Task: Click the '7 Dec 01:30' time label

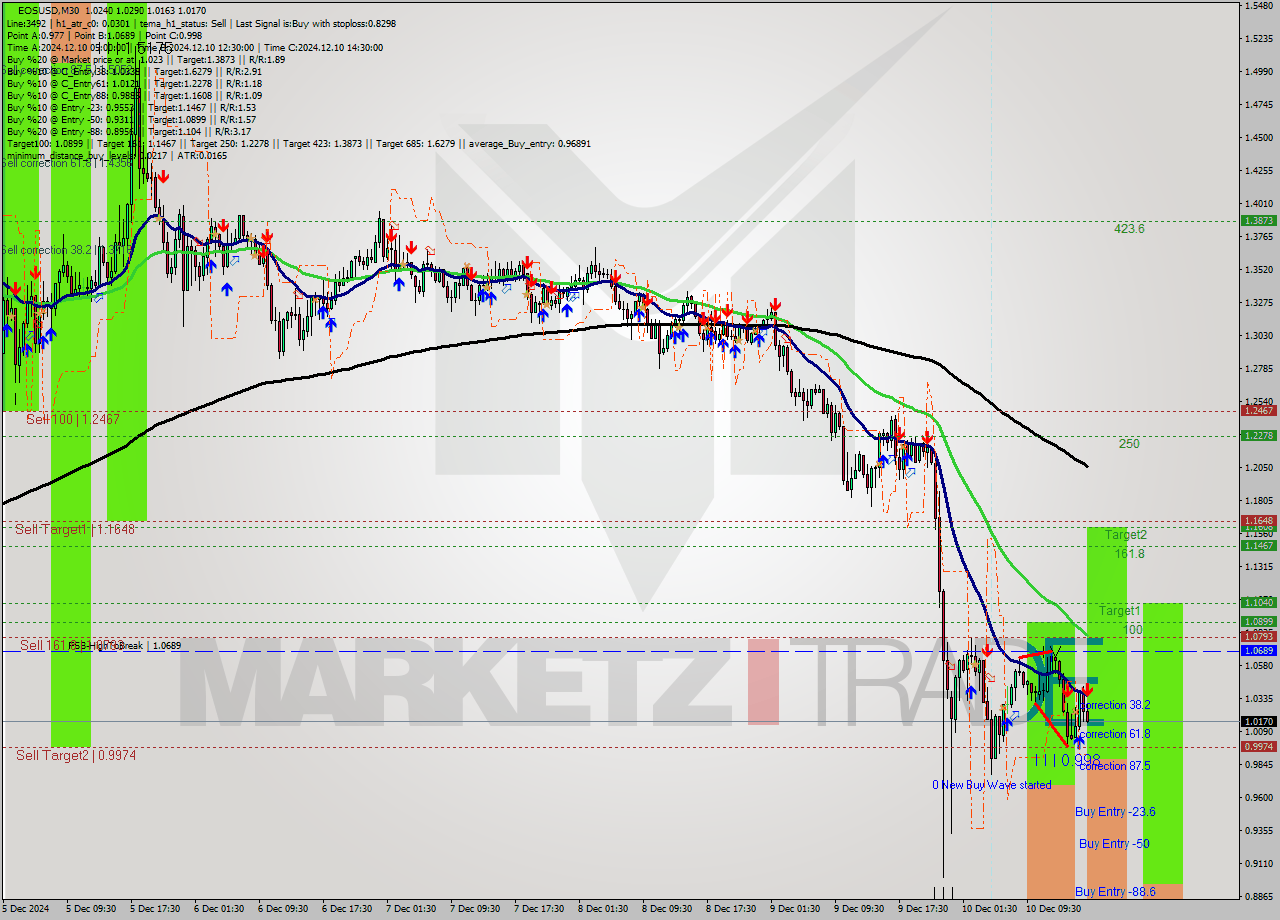Action: [x=411, y=909]
